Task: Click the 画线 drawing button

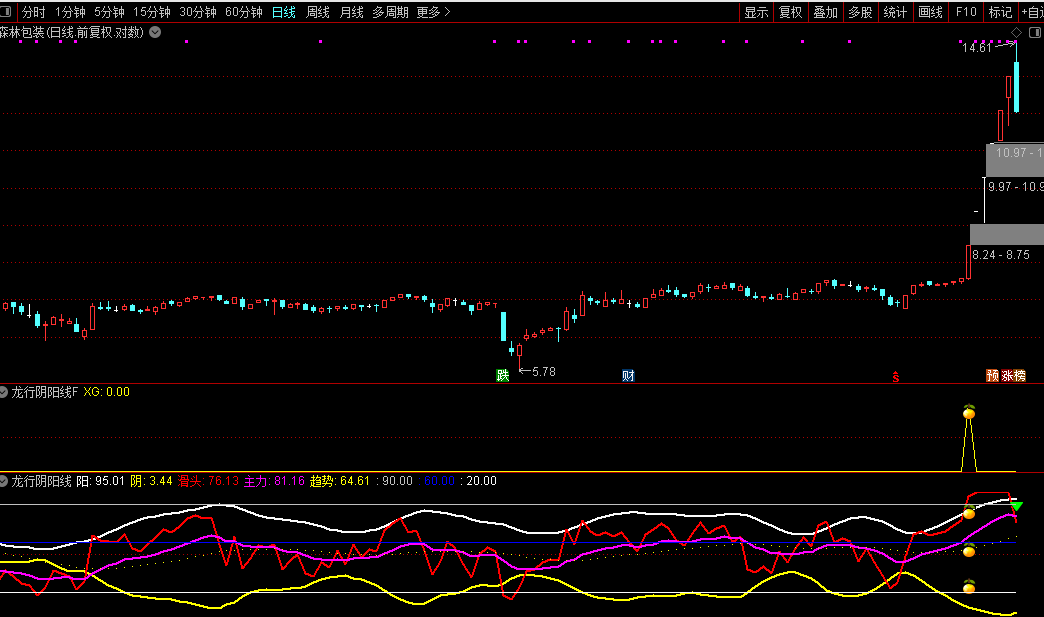Action: (930, 12)
